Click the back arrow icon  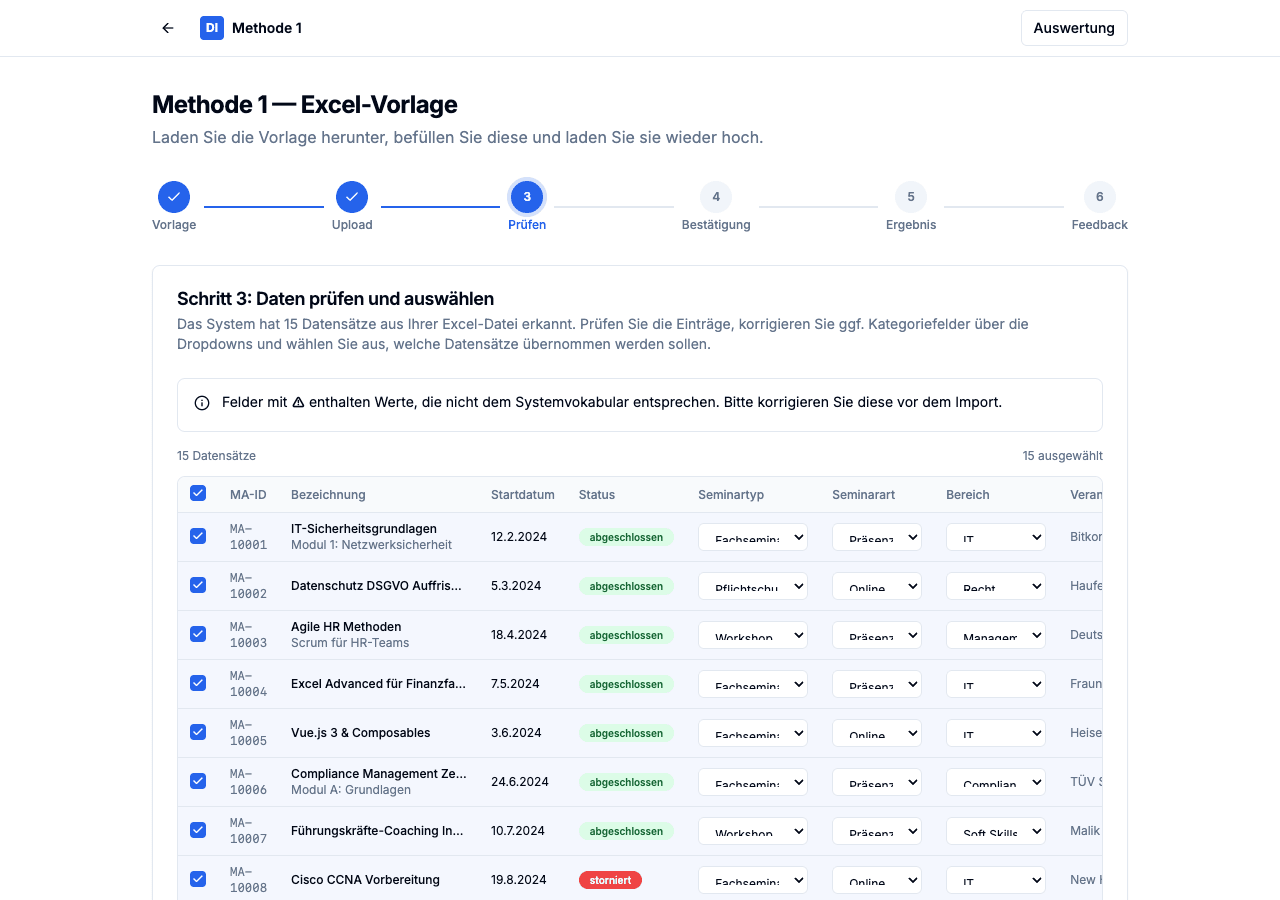click(168, 28)
